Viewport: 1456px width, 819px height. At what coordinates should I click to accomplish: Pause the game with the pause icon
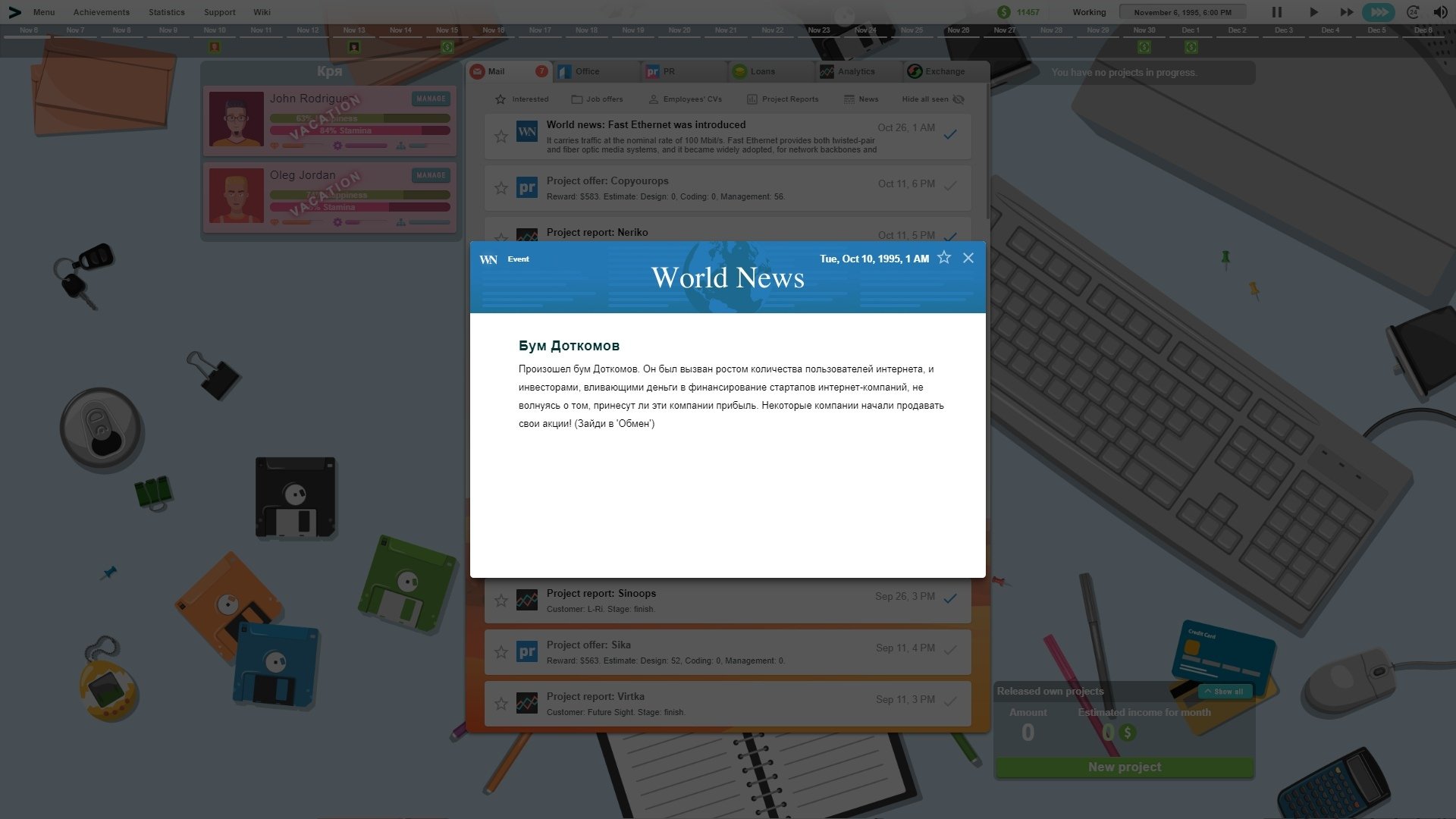click(1277, 12)
